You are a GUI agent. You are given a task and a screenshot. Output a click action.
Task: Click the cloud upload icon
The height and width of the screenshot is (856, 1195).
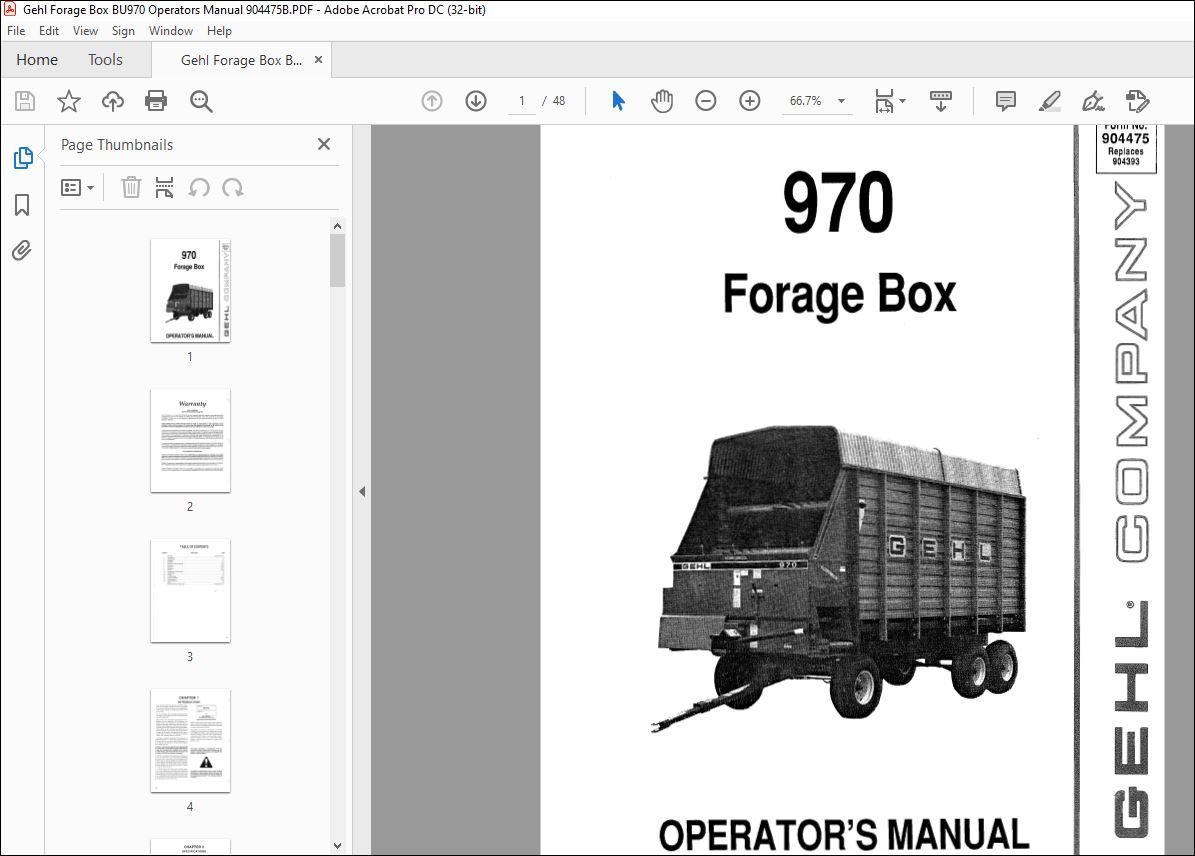pyautogui.click(x=113, y=101)
